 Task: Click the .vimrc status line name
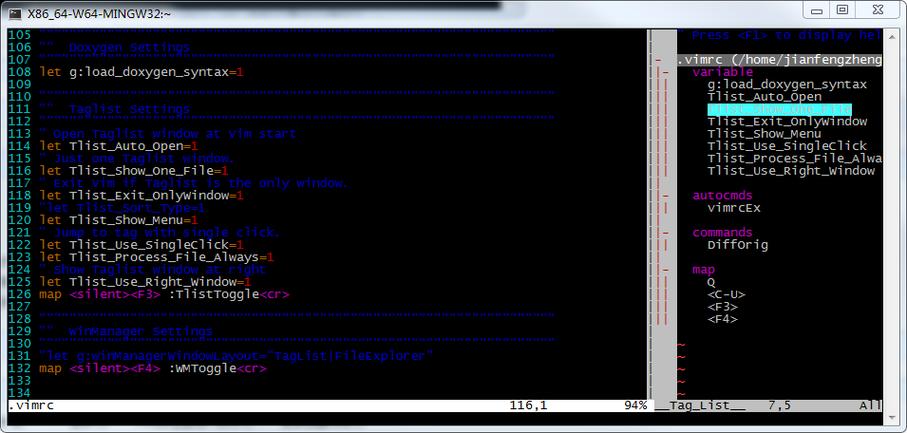point(31,405)
